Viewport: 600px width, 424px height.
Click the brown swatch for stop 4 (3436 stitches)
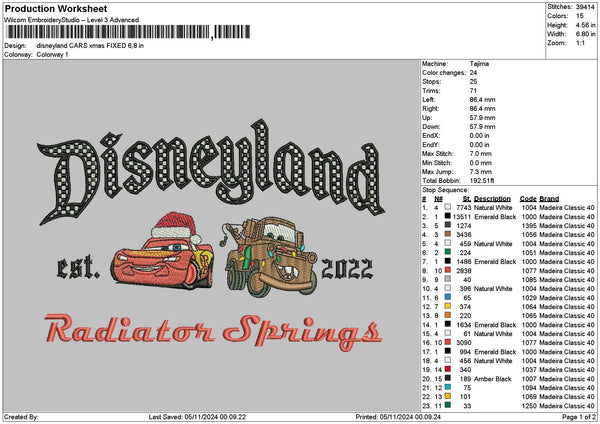pyautogui.click(x=447, y=235)
